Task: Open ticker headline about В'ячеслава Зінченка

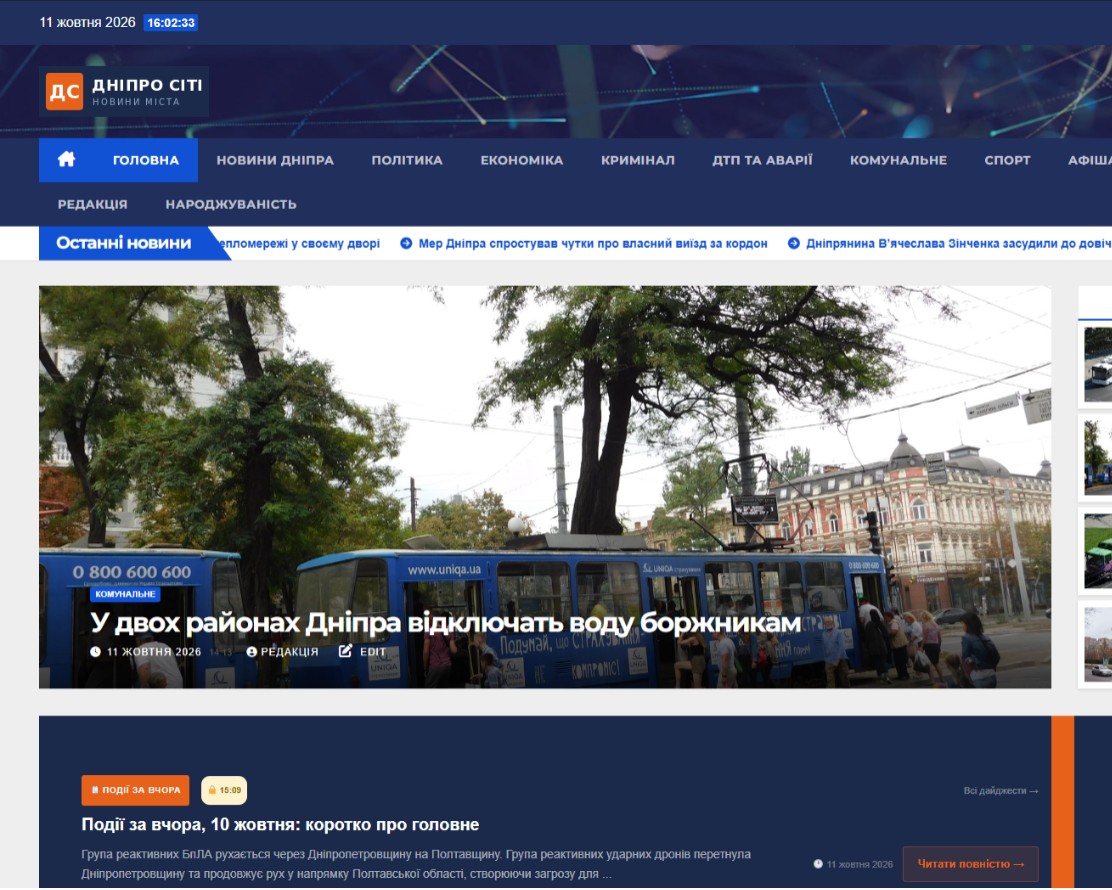Action: [x=959, y=243]
